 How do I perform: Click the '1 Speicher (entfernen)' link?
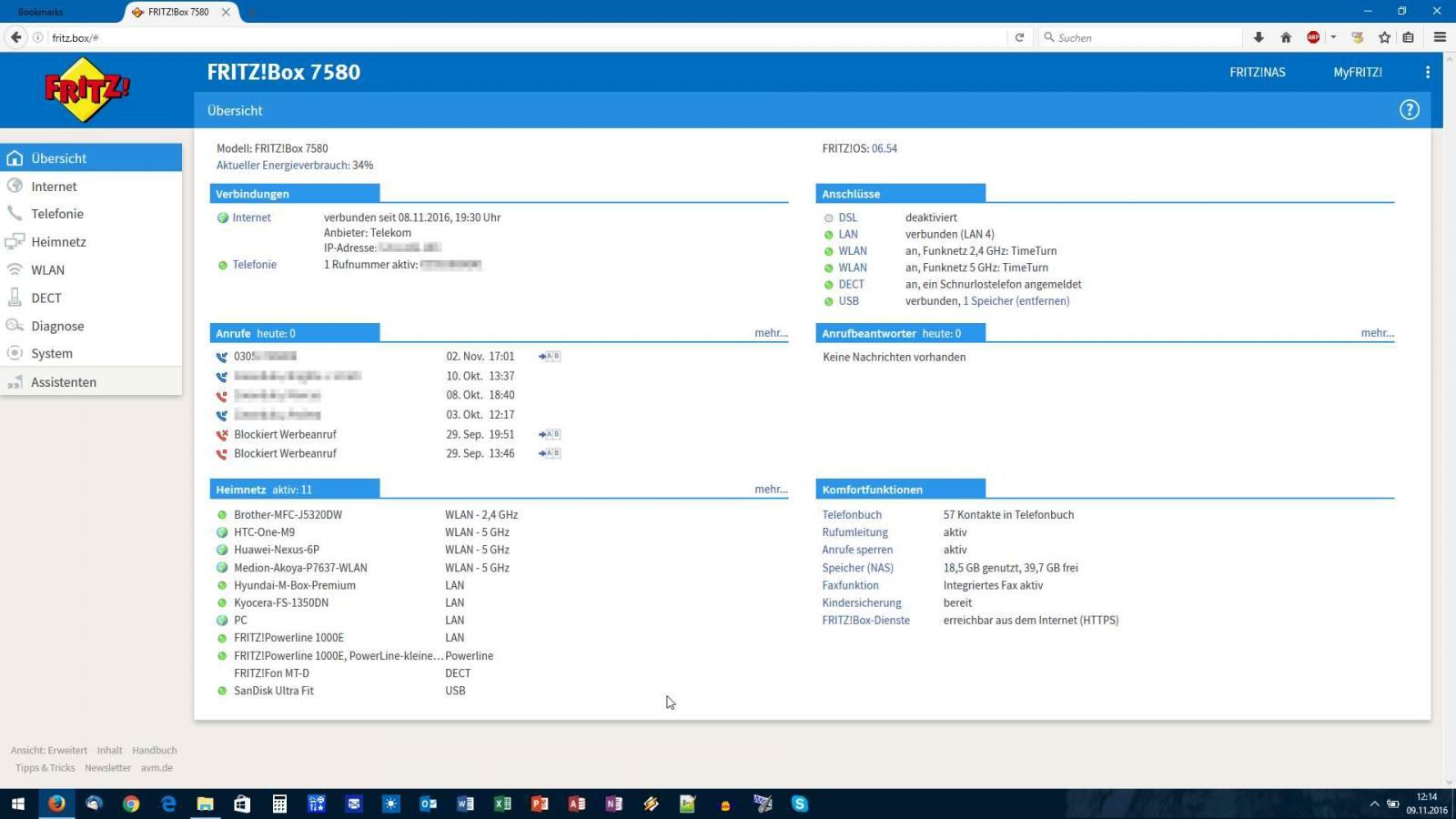point(1016,301)
